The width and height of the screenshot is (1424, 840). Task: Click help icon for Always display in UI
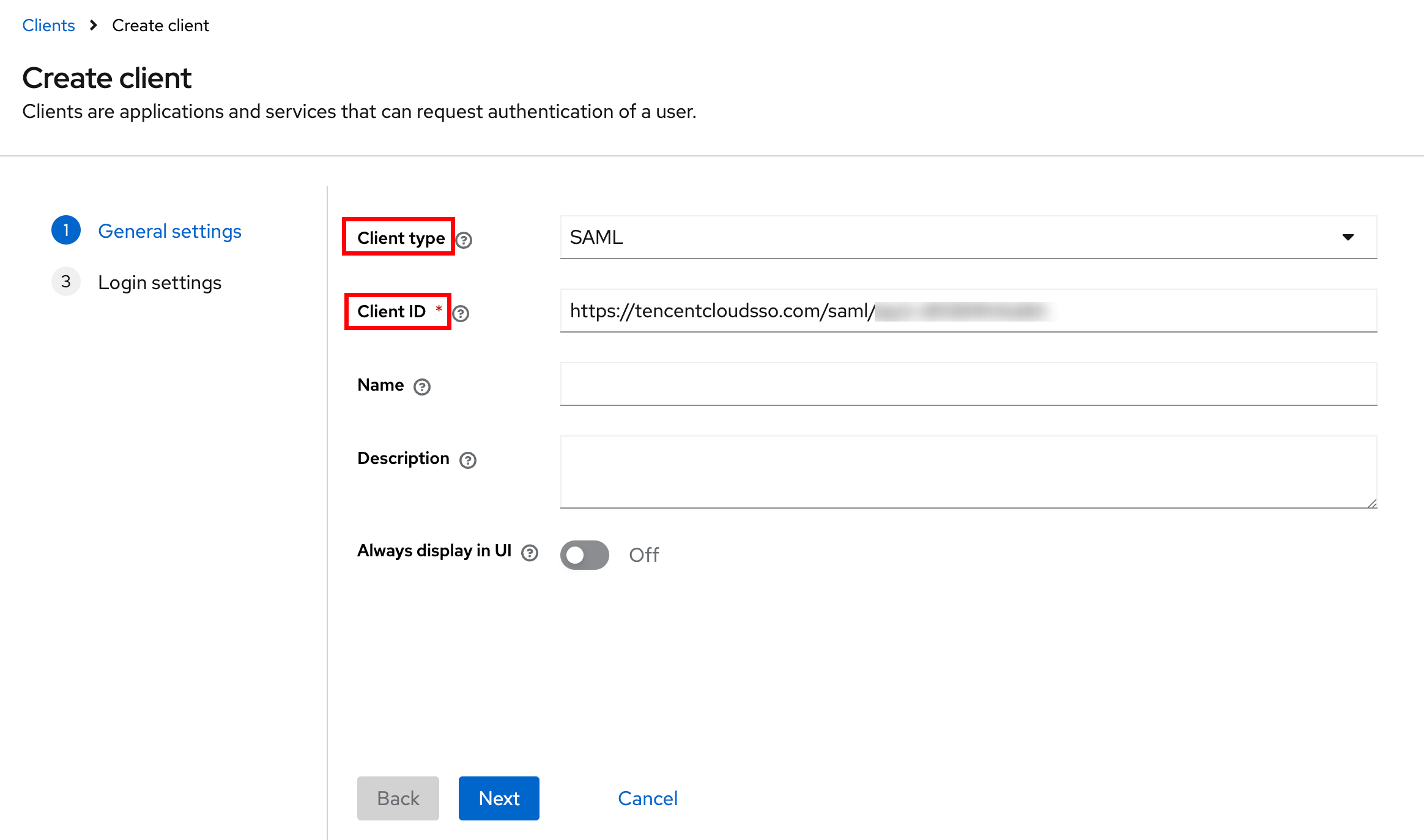tap(530, 553)
